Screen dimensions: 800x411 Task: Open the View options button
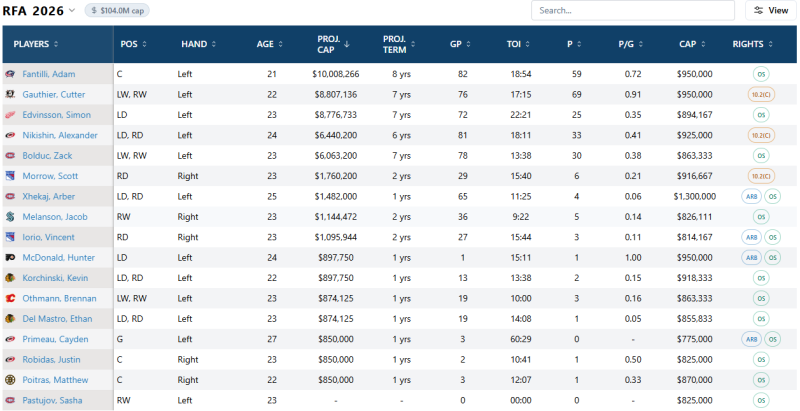[770, 10]
